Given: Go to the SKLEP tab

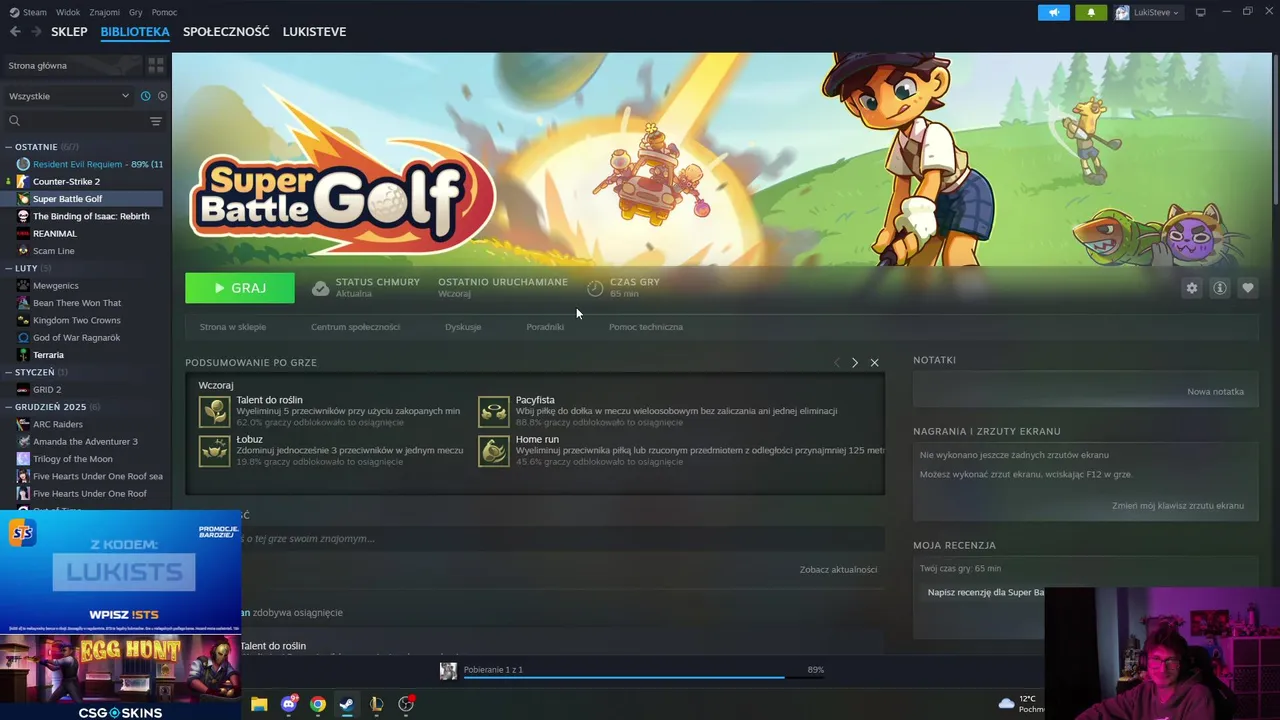Looking at the screenshot, I should [x=69, y=32].
